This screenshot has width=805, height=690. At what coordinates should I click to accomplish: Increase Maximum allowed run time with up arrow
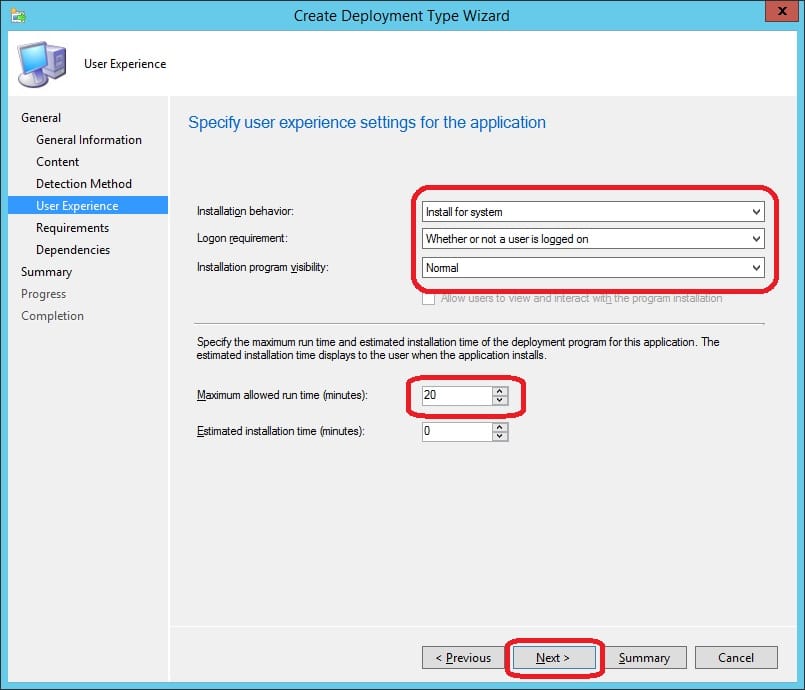coord(500,391)
